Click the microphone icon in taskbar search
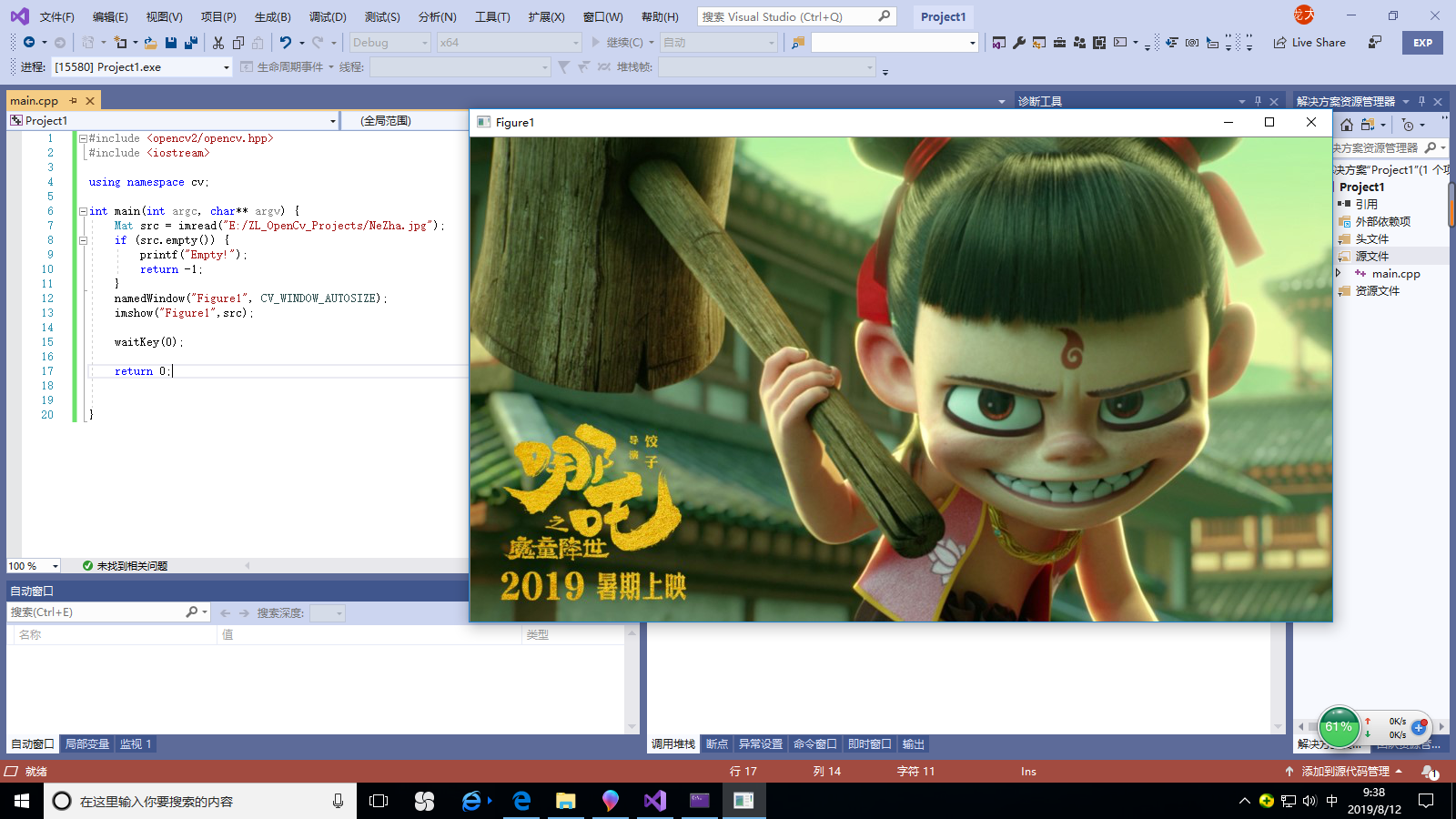1456x819 pixels. tap(338, 801)
